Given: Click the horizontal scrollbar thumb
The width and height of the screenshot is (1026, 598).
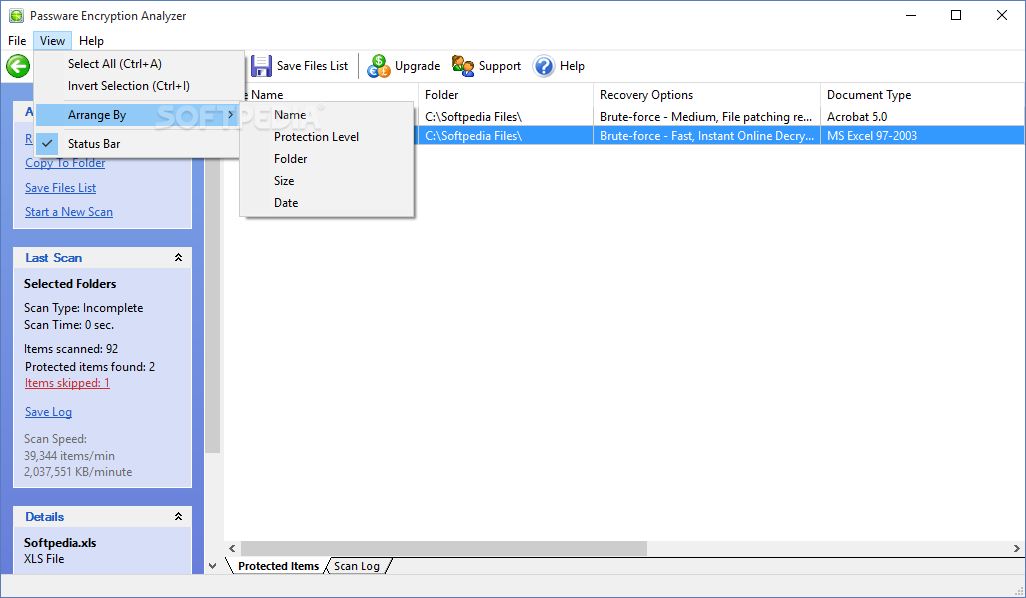Looking at the screenshot, I should pos(444,548).
